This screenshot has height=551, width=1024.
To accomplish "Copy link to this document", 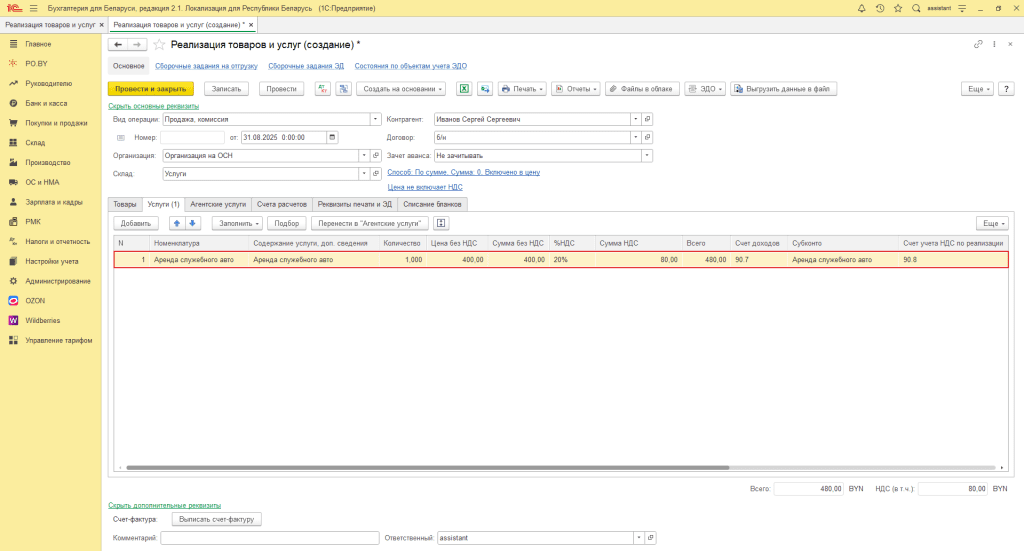I will point(978,44).
